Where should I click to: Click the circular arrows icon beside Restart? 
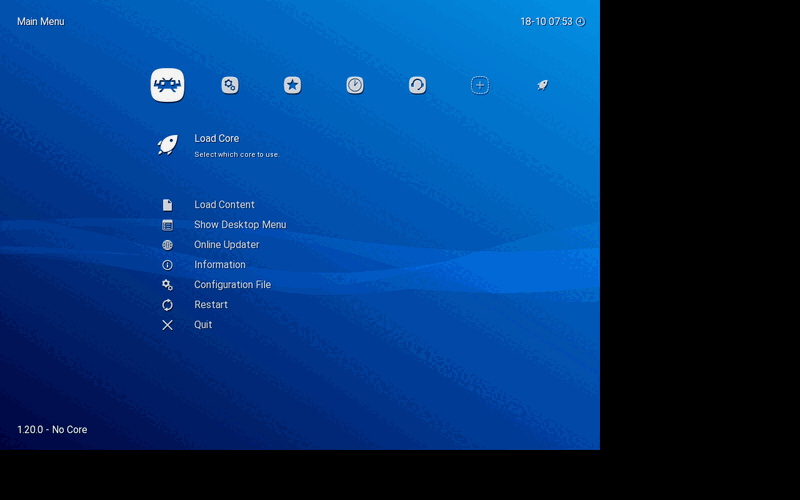pos(167,305)
